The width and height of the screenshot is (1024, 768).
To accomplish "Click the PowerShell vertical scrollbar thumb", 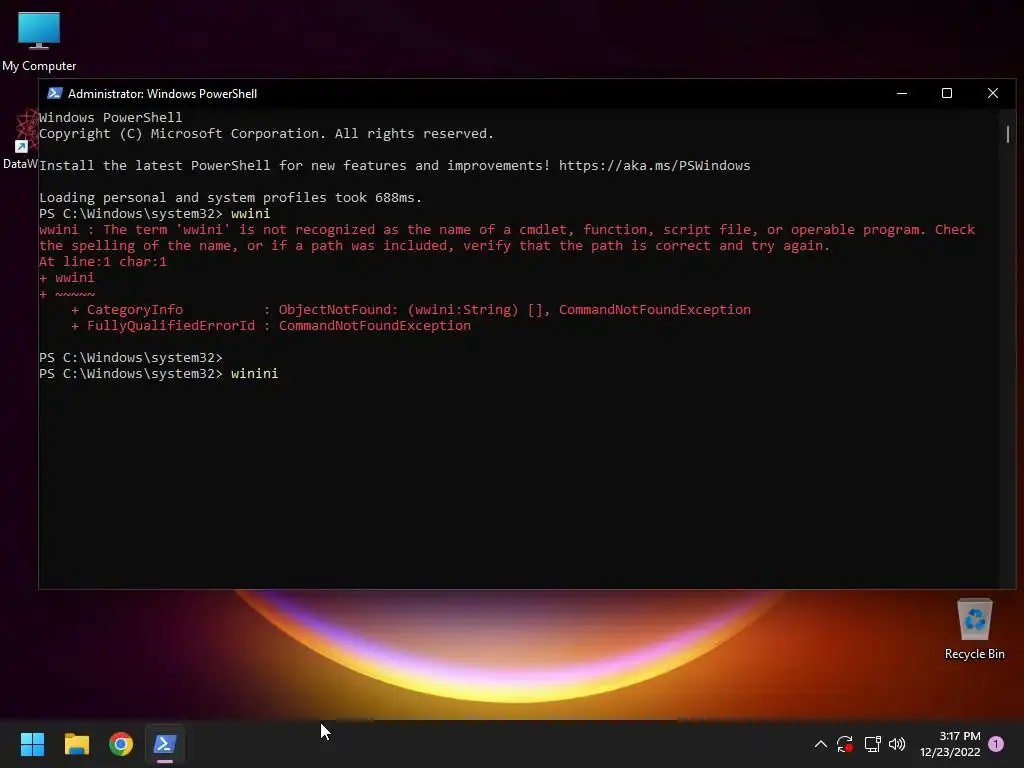I will (1008, 134).
